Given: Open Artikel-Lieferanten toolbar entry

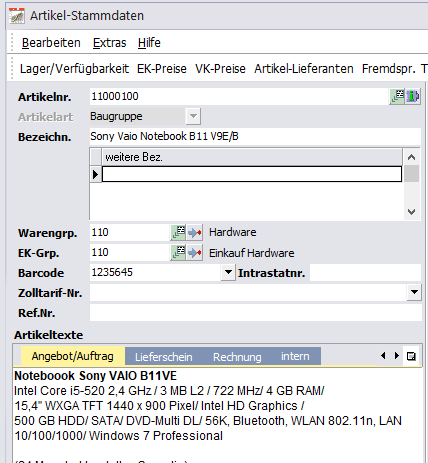Looking at the screenshot, I should pos(304,69).
